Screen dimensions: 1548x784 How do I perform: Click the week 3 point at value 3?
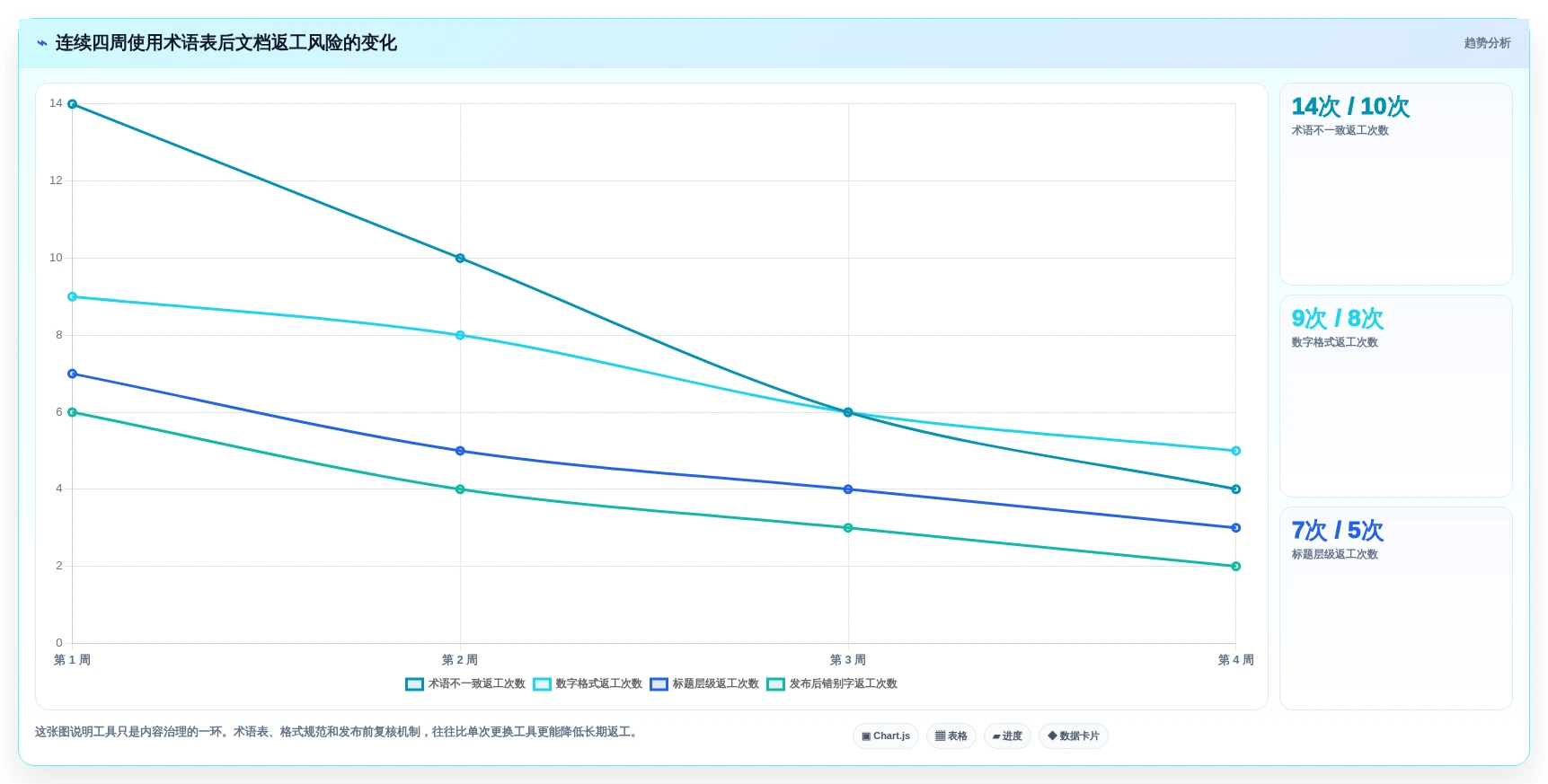pos(848,528)
